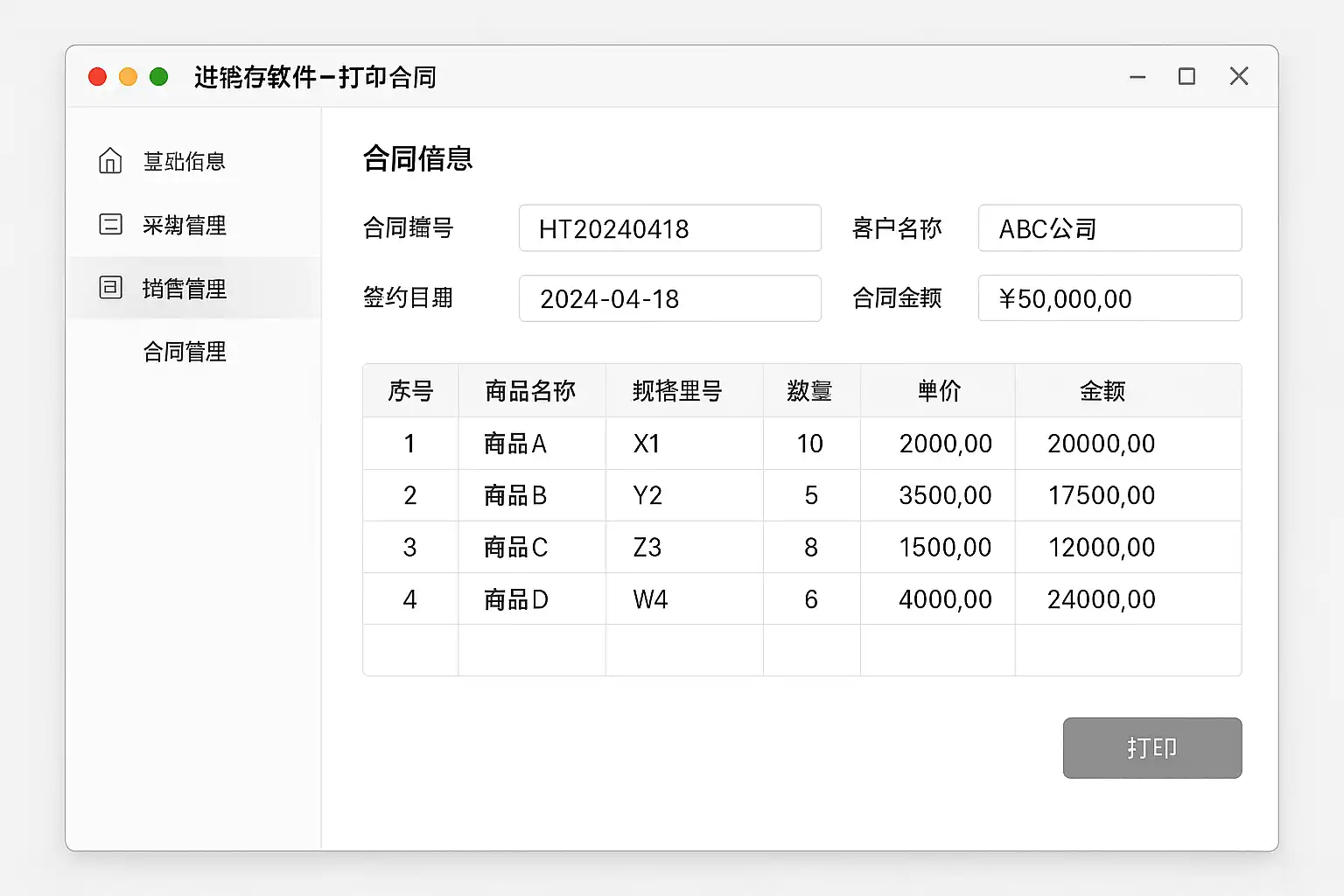This screenshot has width=1344, height=896.
Task: Click the home icon beside 基础信息
Action: 110,161
